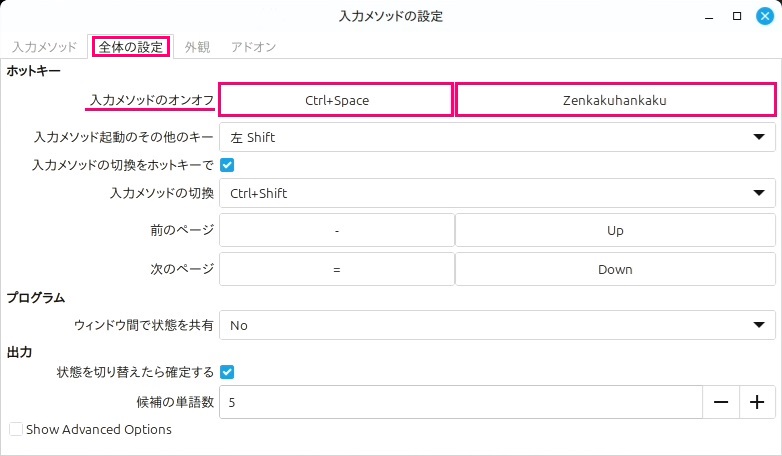Viewport: 782px width, 456px height.
Task: Click the Zenkakuhankaku hotkey button
Action: point(615,100)
